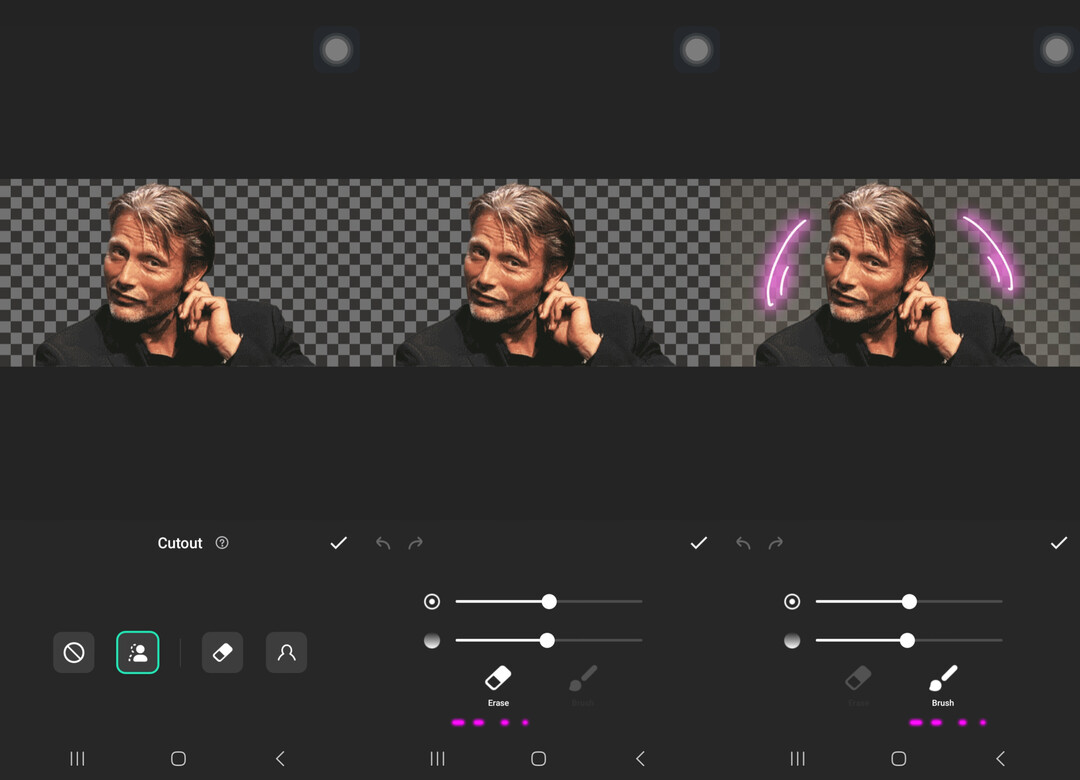Tap Android home button below the Brush tool

pos(898,759)
